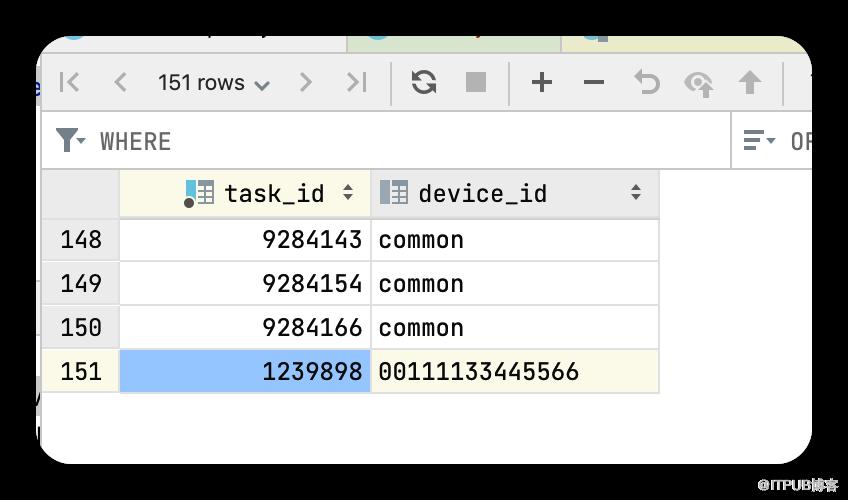Select the cell containing 1239898
The height and width of the screenshot is (500, 848).
coord(245,371)
